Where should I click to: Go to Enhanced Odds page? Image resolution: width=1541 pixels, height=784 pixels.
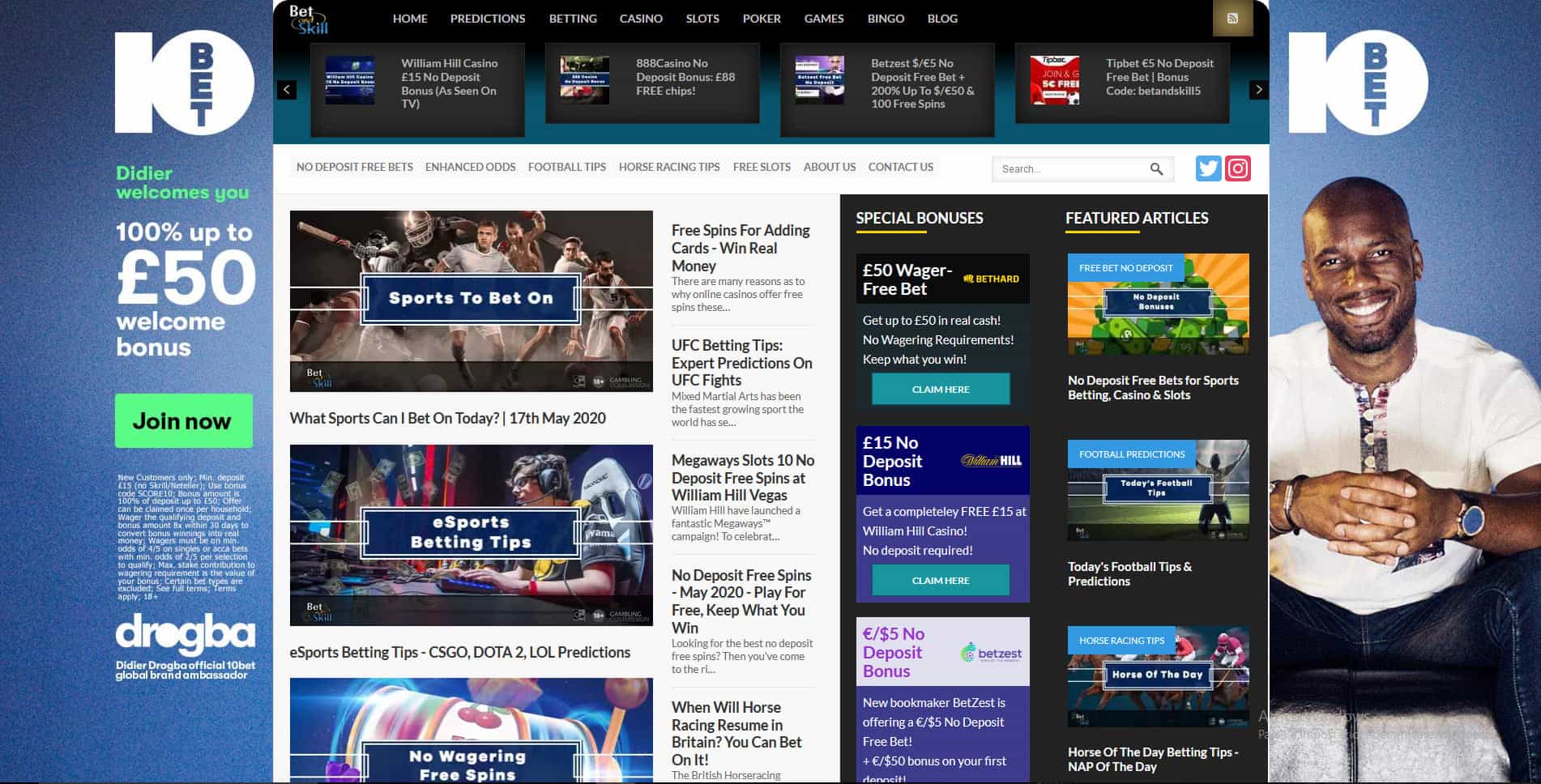(471, 167)
